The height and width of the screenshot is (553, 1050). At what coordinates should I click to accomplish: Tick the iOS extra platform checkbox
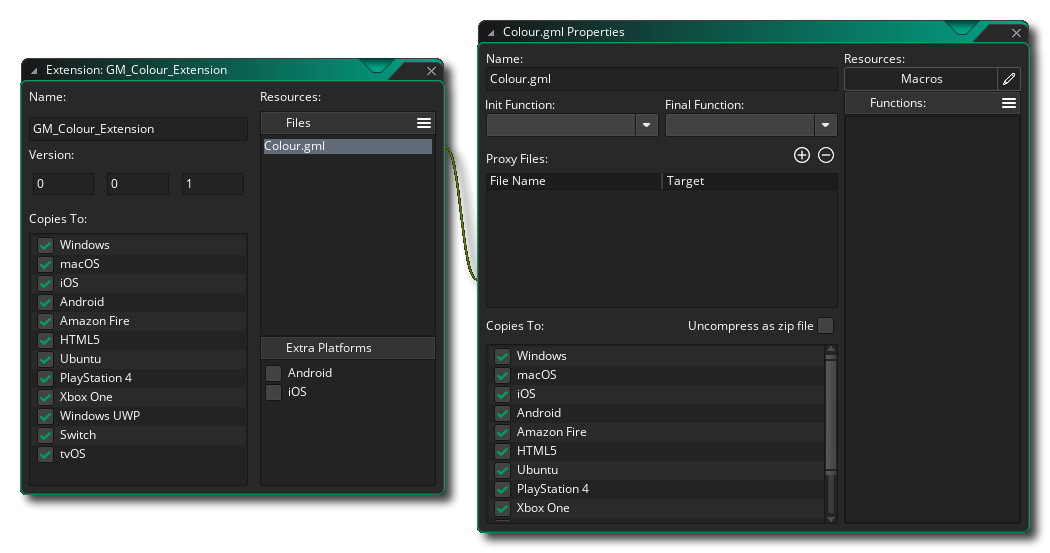(x=273, y=393)
